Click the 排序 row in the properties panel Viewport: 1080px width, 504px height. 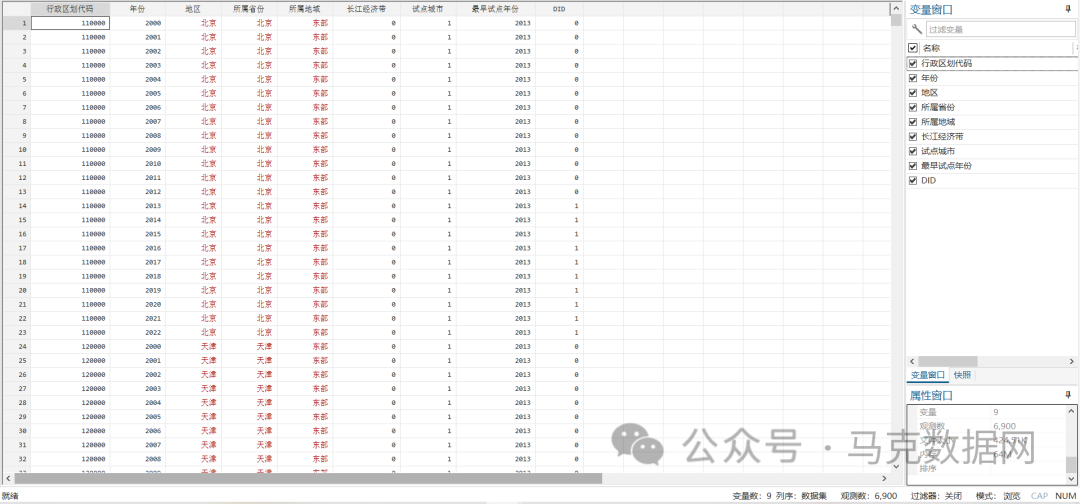987,468
